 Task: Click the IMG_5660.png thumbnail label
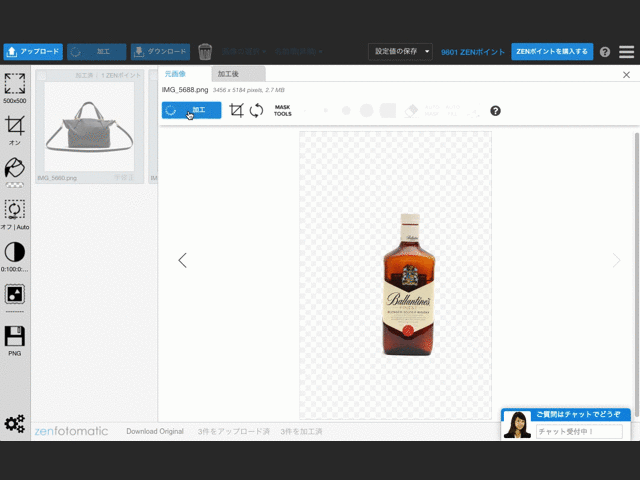tap(57, 178)
